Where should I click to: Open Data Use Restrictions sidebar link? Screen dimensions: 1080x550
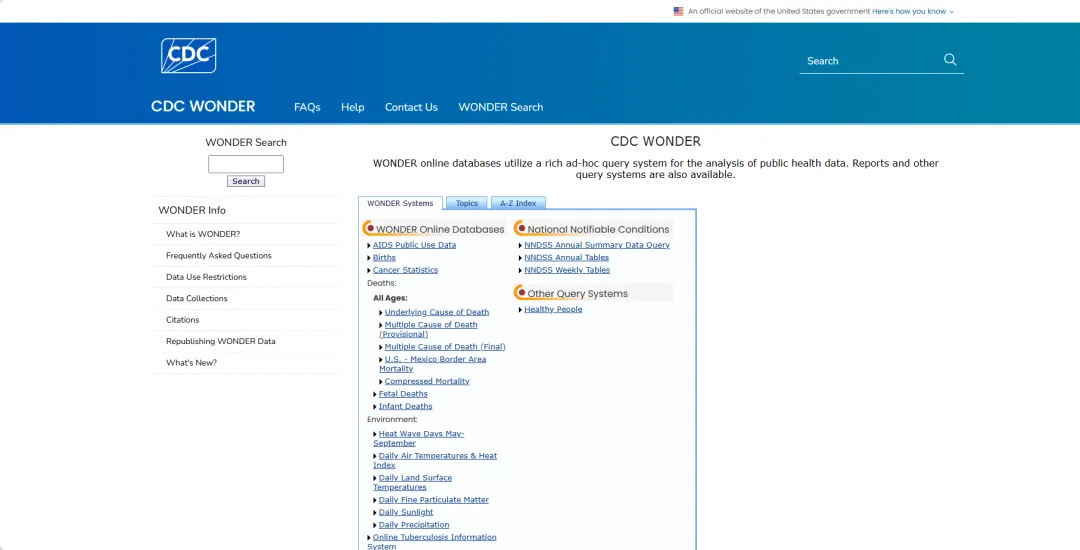coord(206,277)
